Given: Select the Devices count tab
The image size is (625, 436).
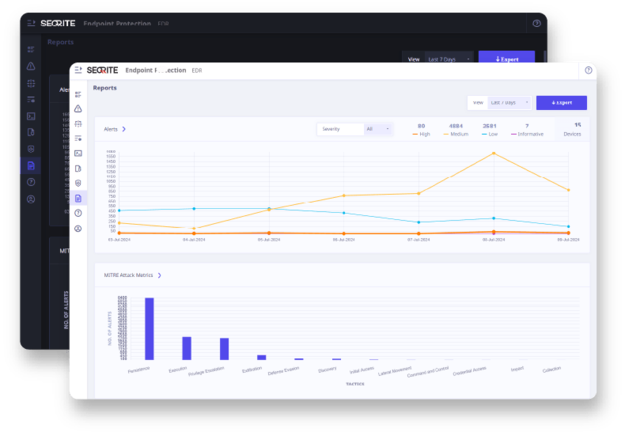Looking at the screenshot, I should [x=571, y=130].
